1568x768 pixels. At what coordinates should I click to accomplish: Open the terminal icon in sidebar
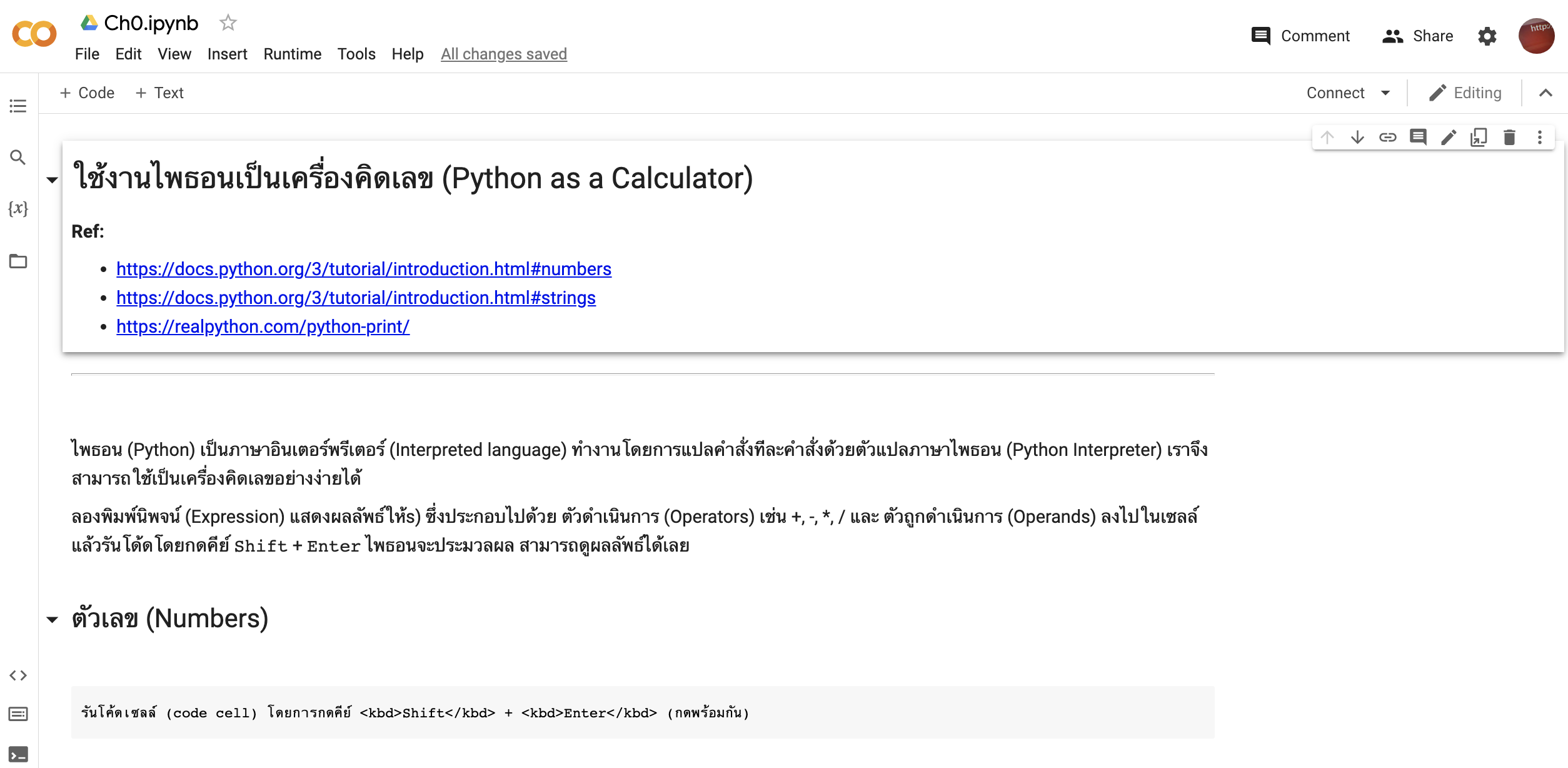coord(18,754)
